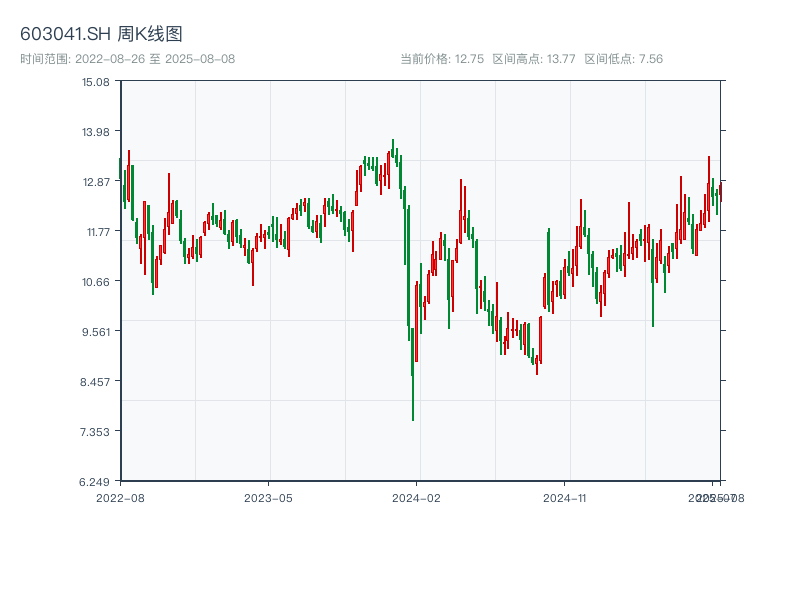Click the 15.08 y-axis price label
The image size is (800, 600).
pos(95,82)
